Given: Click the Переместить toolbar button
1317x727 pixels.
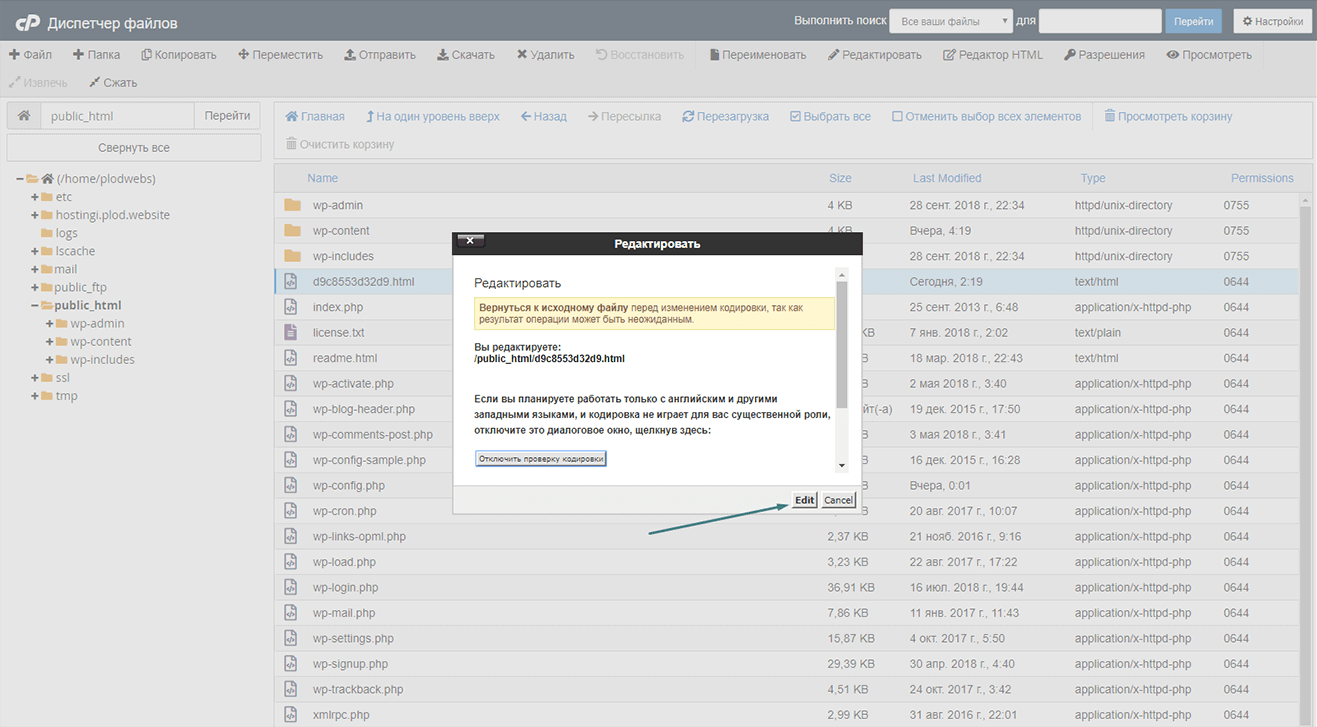Looking at the screenshot, I should coord(281,55).
